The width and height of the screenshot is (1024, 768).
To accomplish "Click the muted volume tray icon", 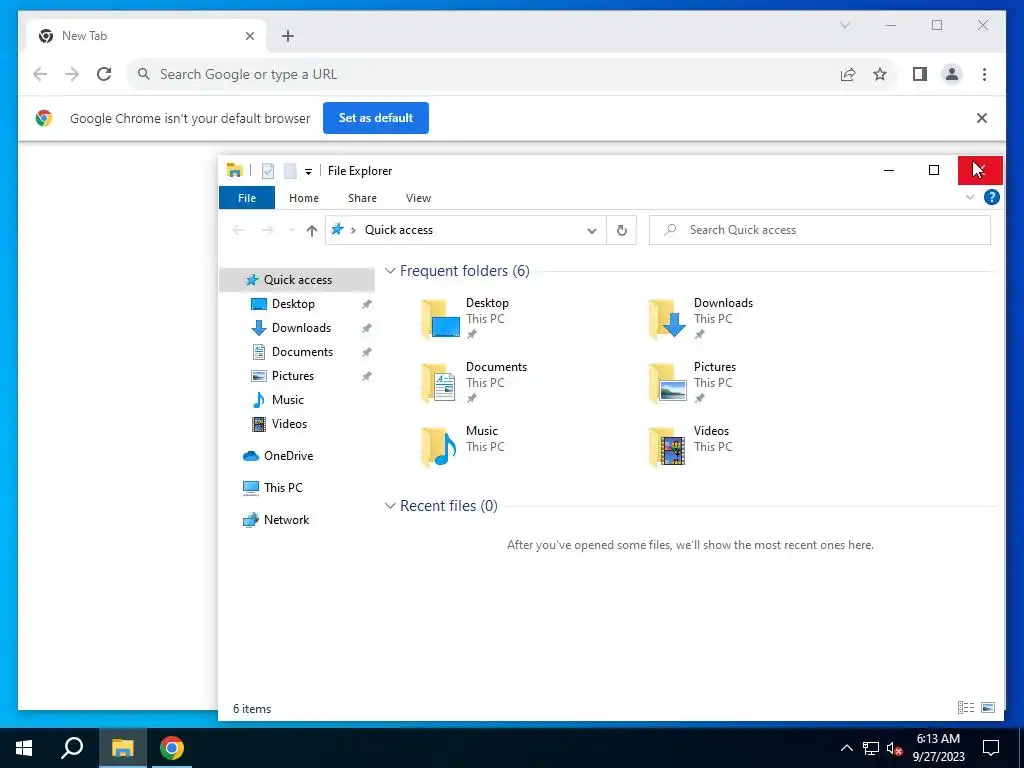I will [894, 748].
